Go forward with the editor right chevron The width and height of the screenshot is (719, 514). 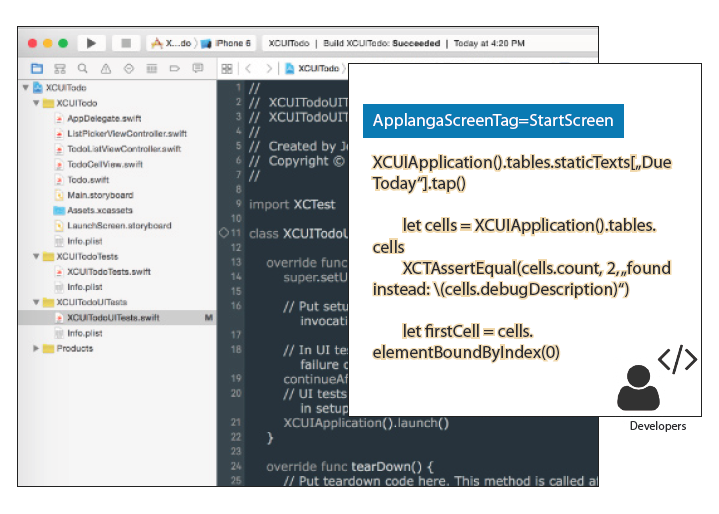pos(269,69)
